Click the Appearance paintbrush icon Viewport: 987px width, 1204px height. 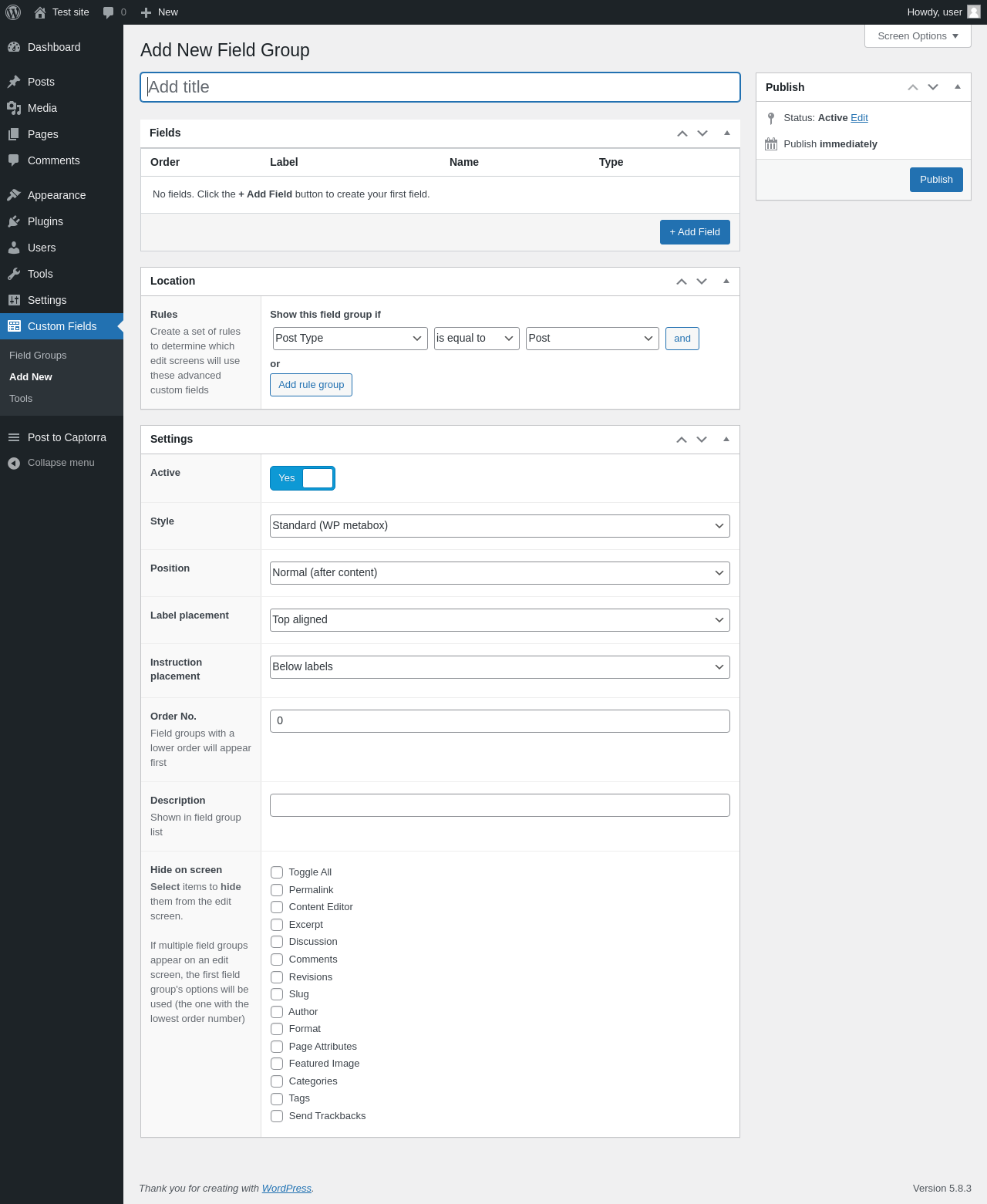pos(14,195)
